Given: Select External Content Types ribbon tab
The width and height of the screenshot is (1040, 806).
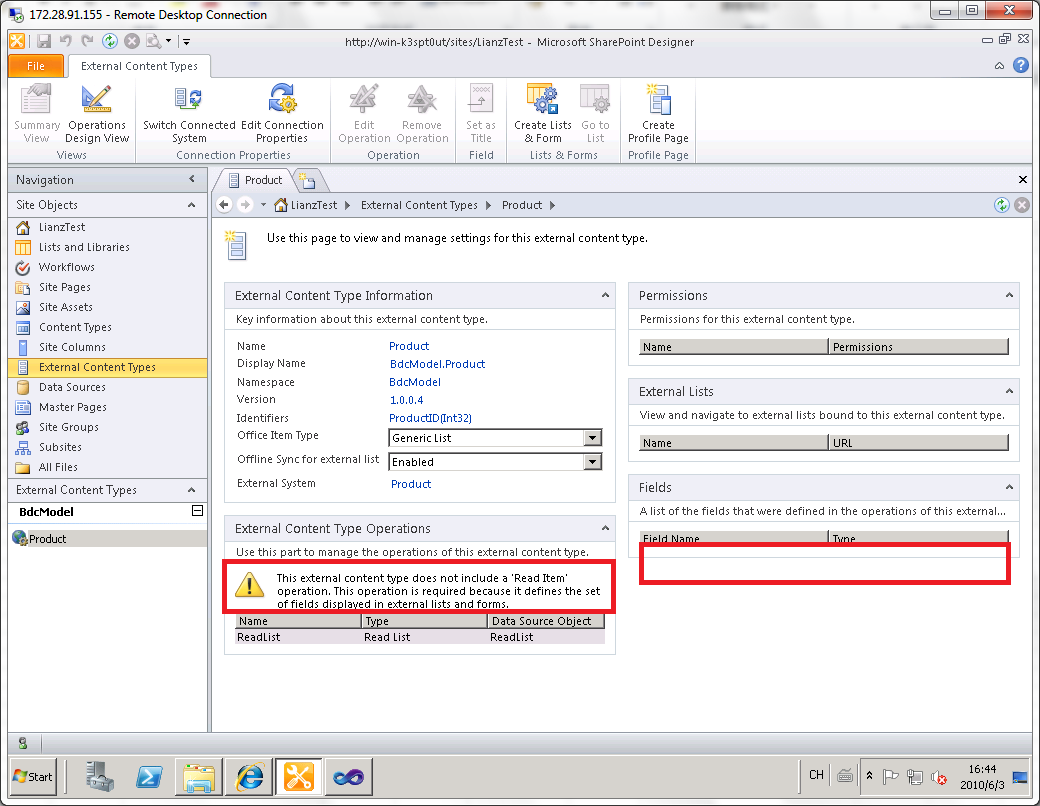Looking at the screenshot, I should click(139, 66).
